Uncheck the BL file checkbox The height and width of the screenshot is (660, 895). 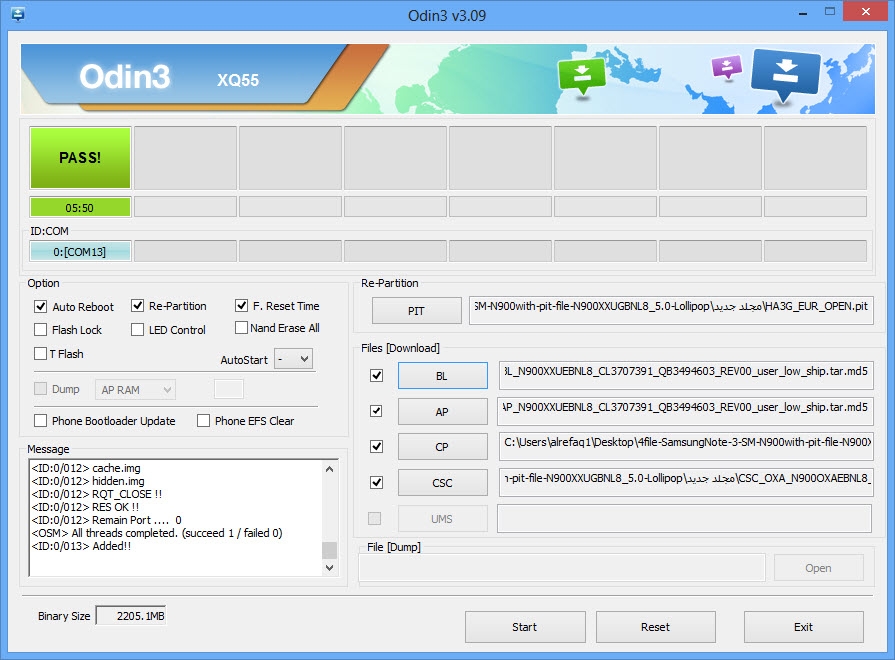pyautogui.click(x=376, y=375)
